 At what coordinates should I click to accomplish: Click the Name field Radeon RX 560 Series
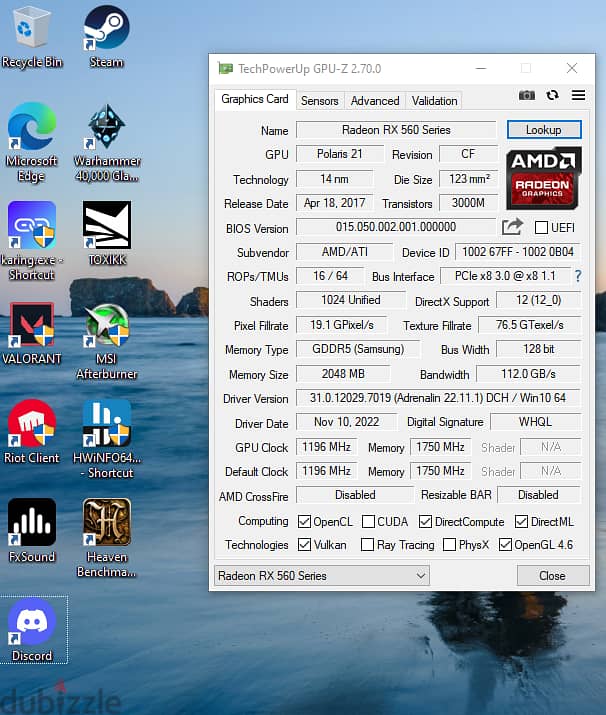(396, 130)
